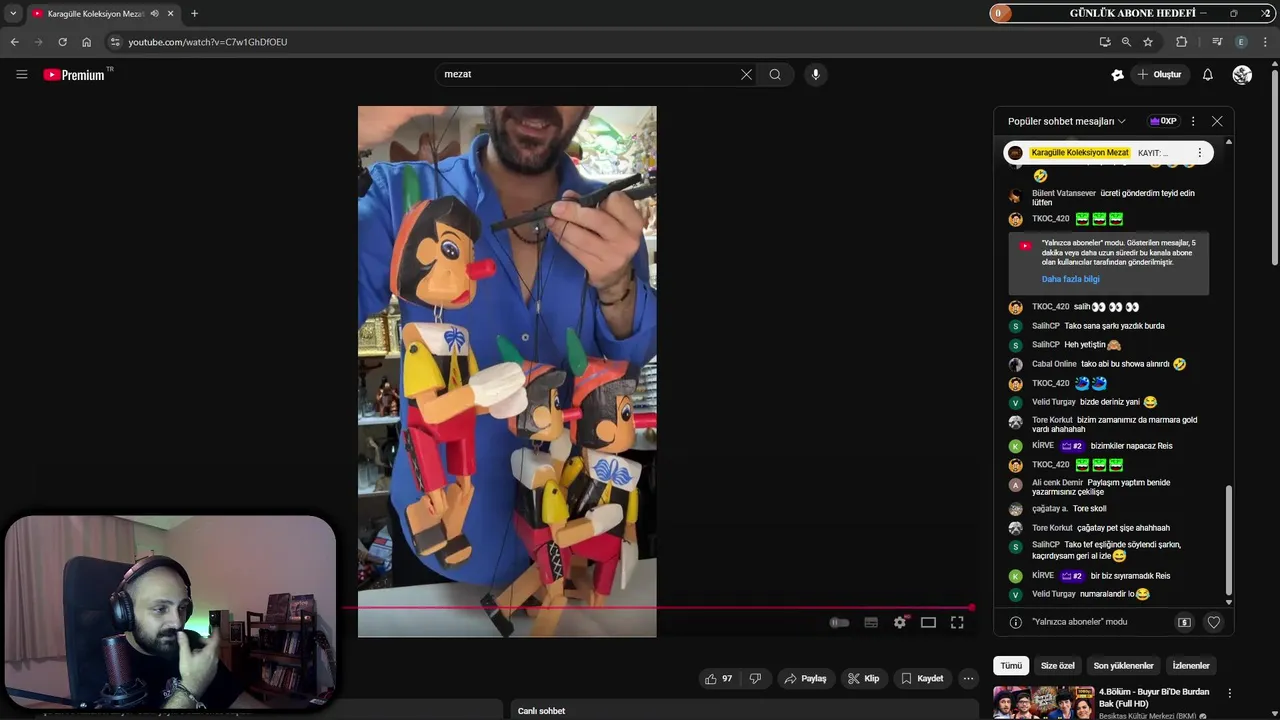Viewport: 1280px width, 720px height.
Task: Start voice search with microphone icon
Action: (x=815, y=74)
